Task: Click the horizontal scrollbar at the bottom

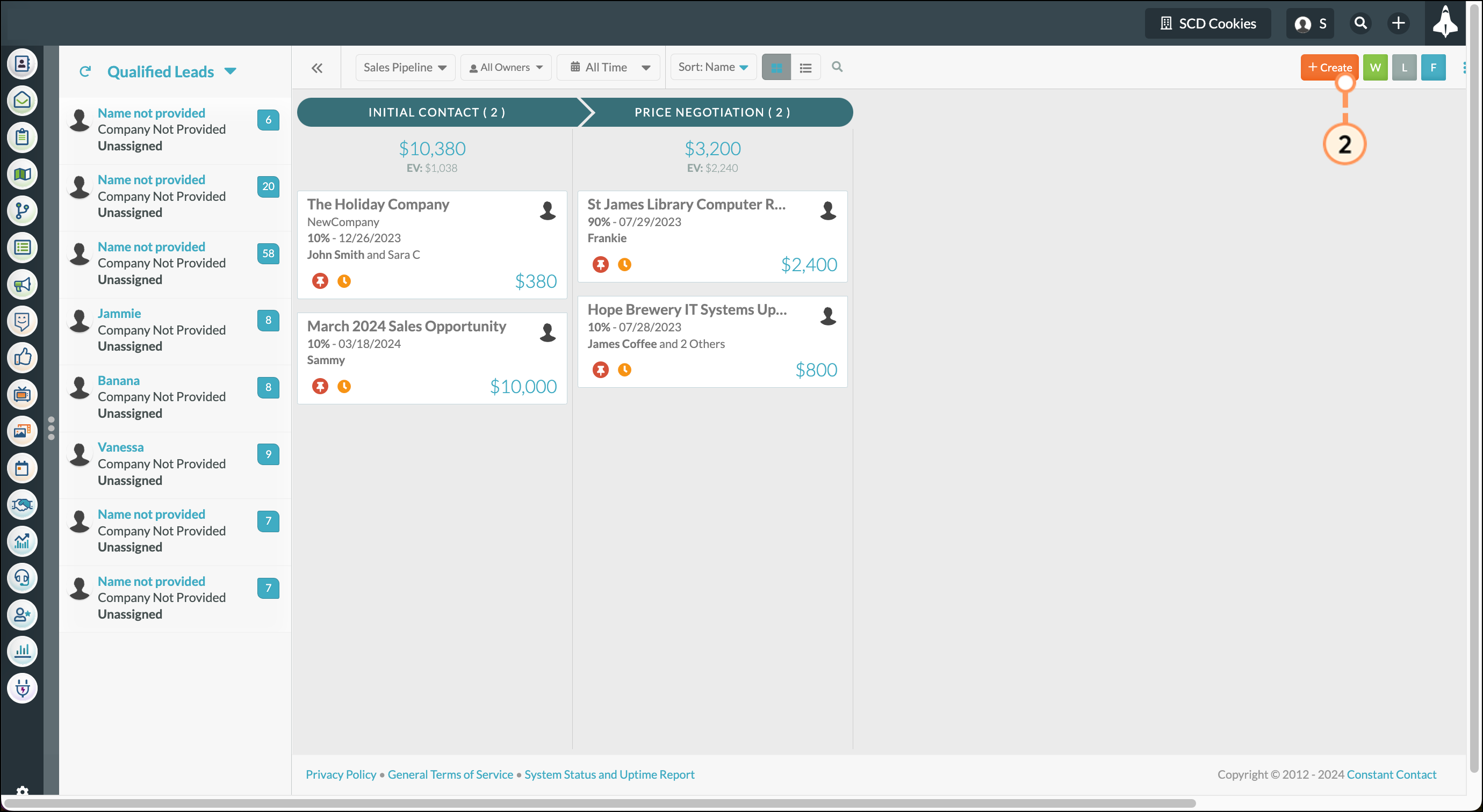Action: 599,802
